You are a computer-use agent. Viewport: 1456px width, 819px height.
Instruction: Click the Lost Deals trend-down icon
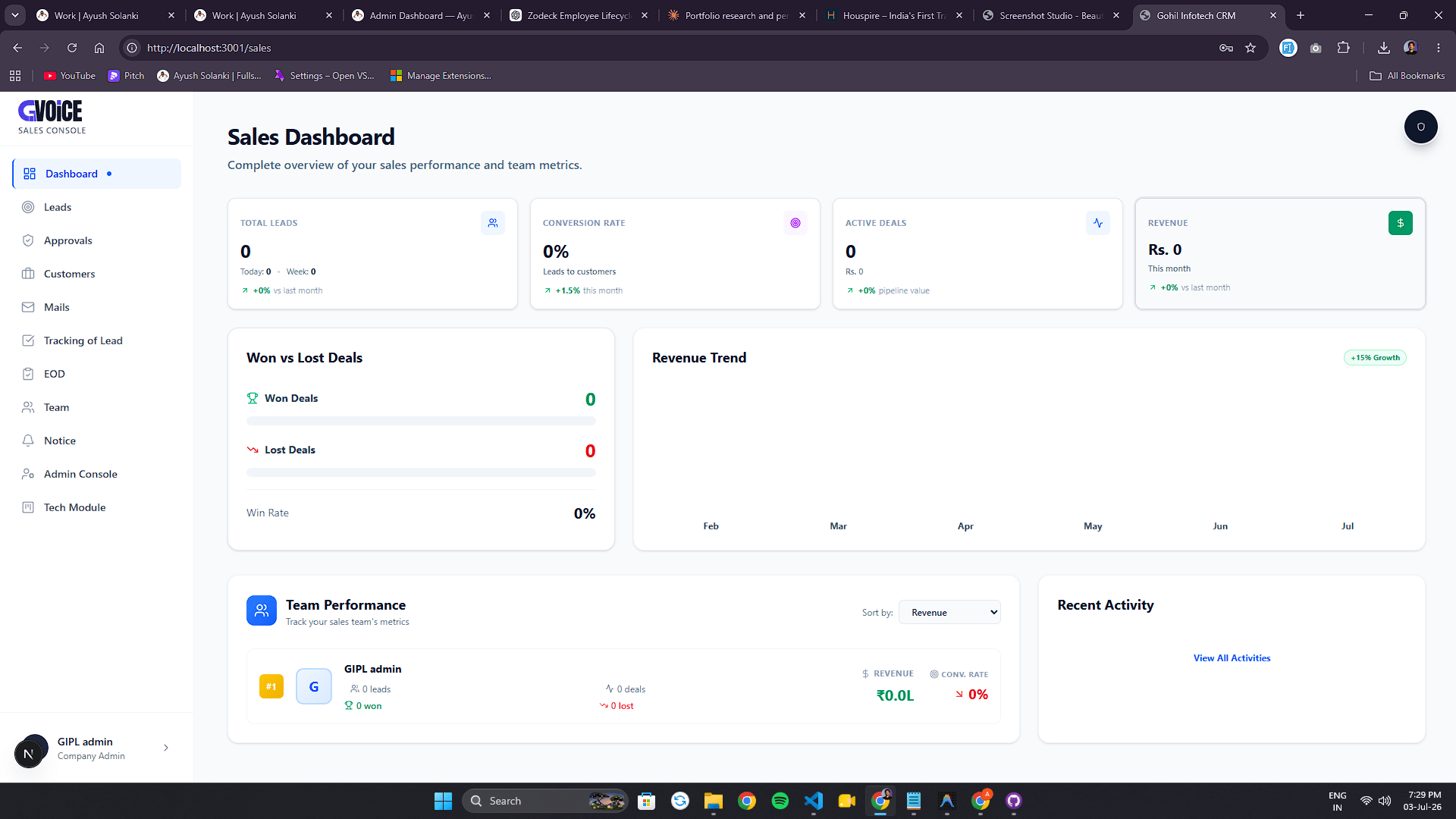pos(253,450)
